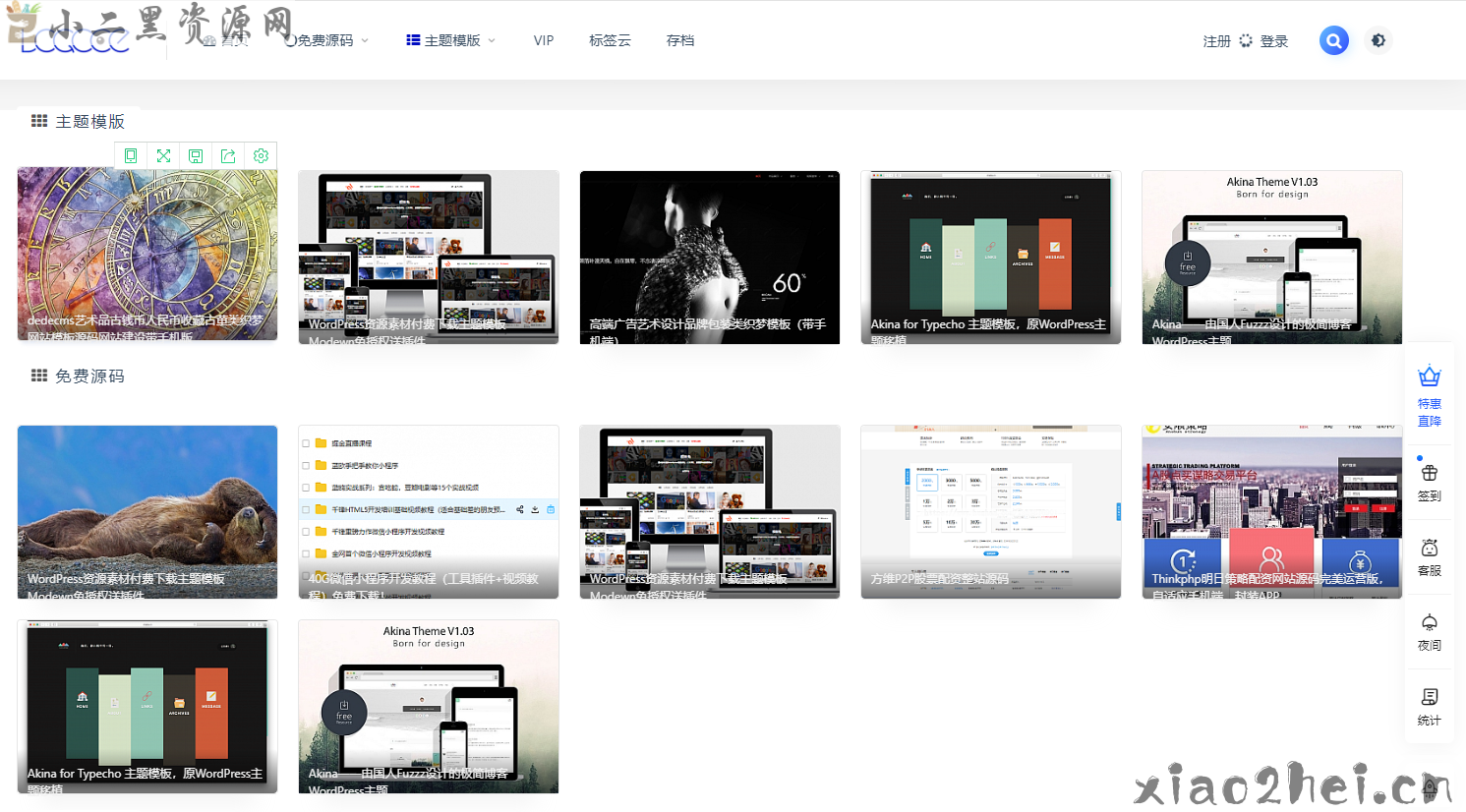Click the 签到 gift check-in sidebar icon
Image resolution: width=1466 pixels, height=812 pixels.
click(1430, 482)
